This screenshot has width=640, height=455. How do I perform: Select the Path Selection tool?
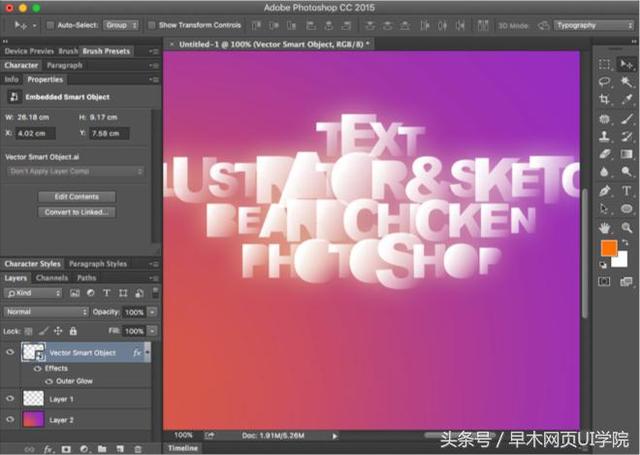tap(604, 209)
